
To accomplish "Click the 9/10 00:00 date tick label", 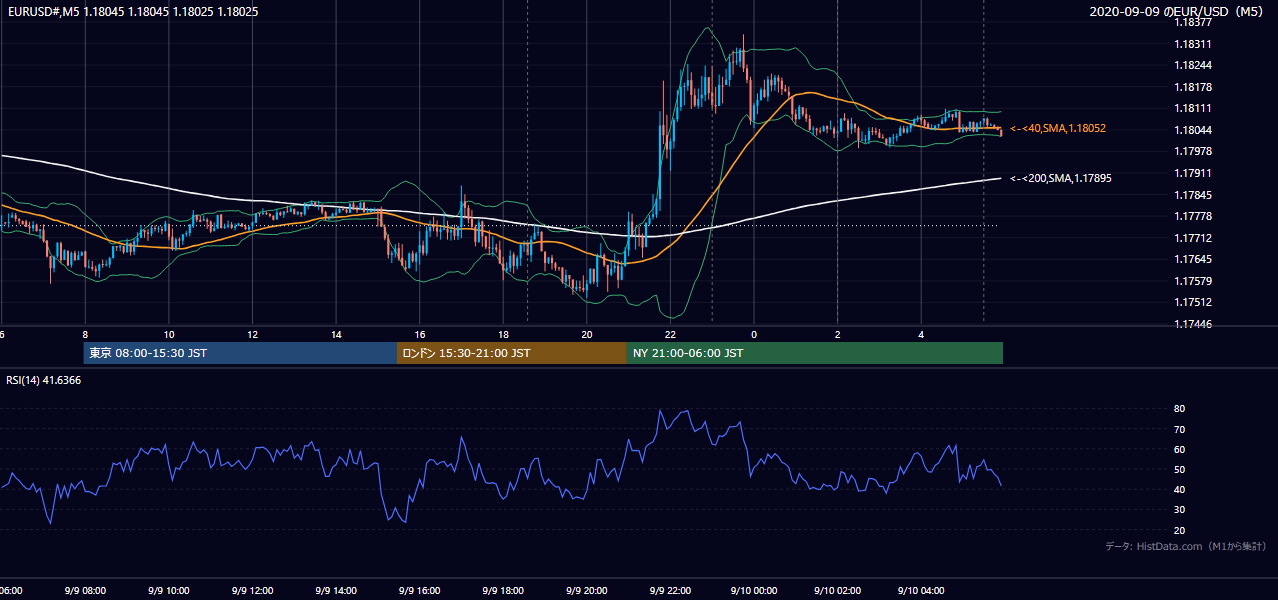I will click(x=754, y=591).
